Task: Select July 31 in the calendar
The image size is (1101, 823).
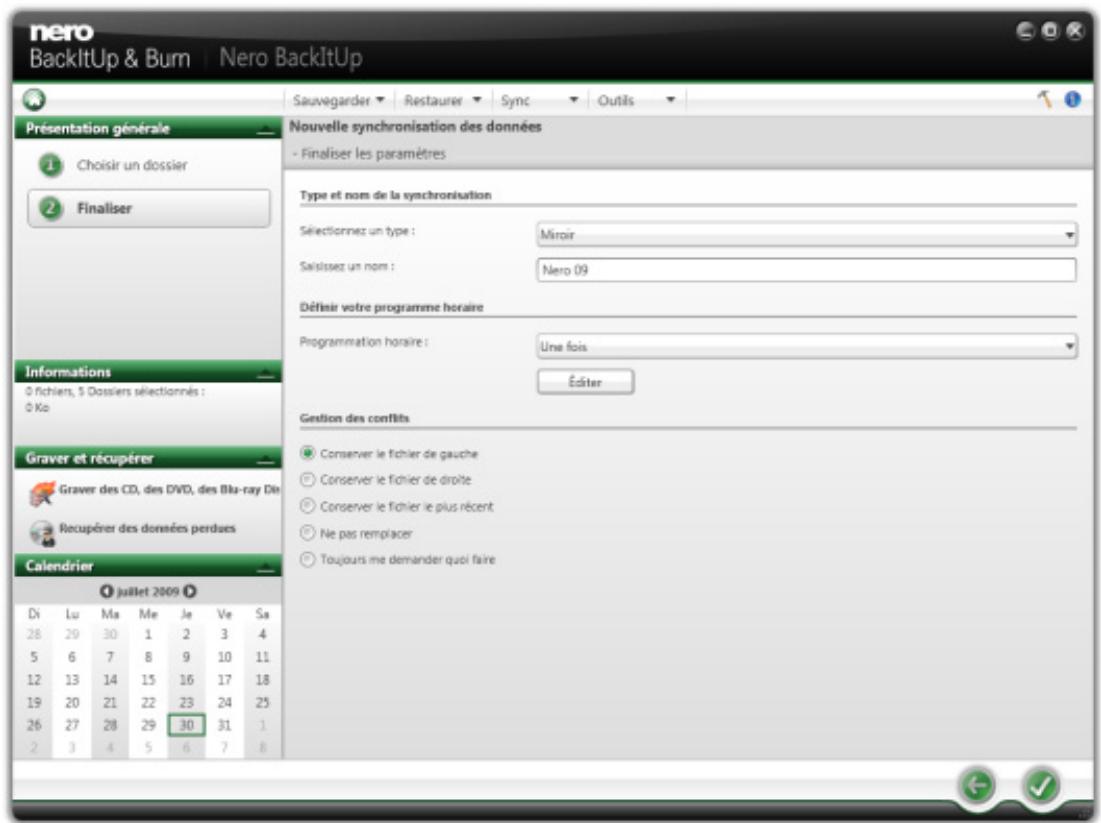Action: click(x=224, y=725)
